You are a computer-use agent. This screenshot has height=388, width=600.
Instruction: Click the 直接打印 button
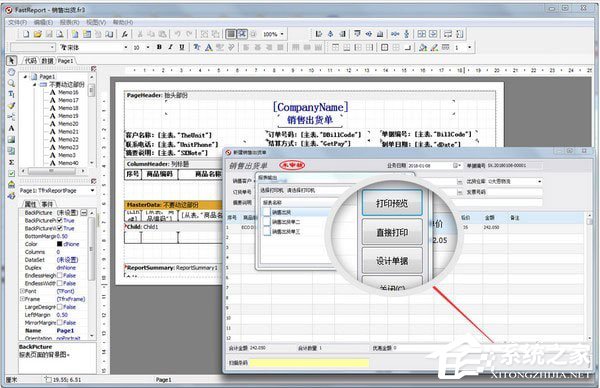[x=392, y=232]
